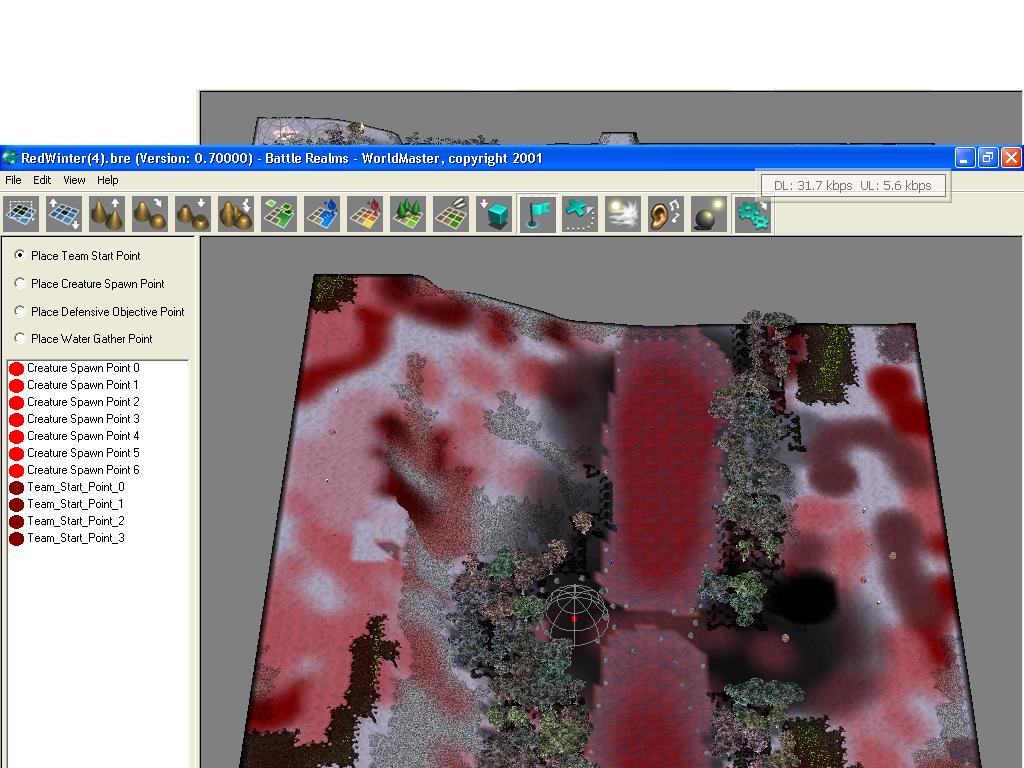
Task: Select the smooth terrain cone tool
Action: [x=150, y=214]
